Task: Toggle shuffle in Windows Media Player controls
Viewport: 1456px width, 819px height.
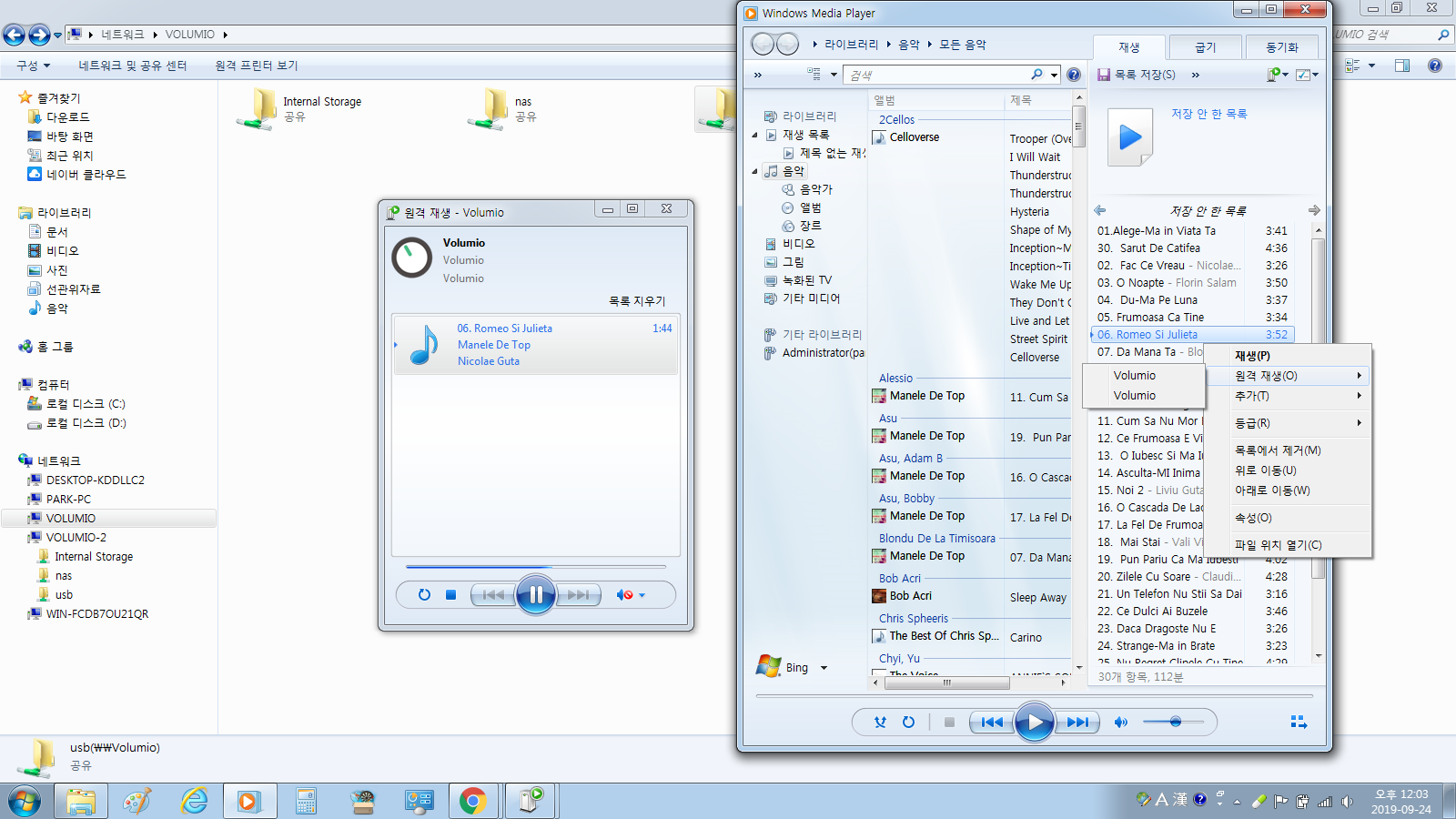Action: (880, 723)
